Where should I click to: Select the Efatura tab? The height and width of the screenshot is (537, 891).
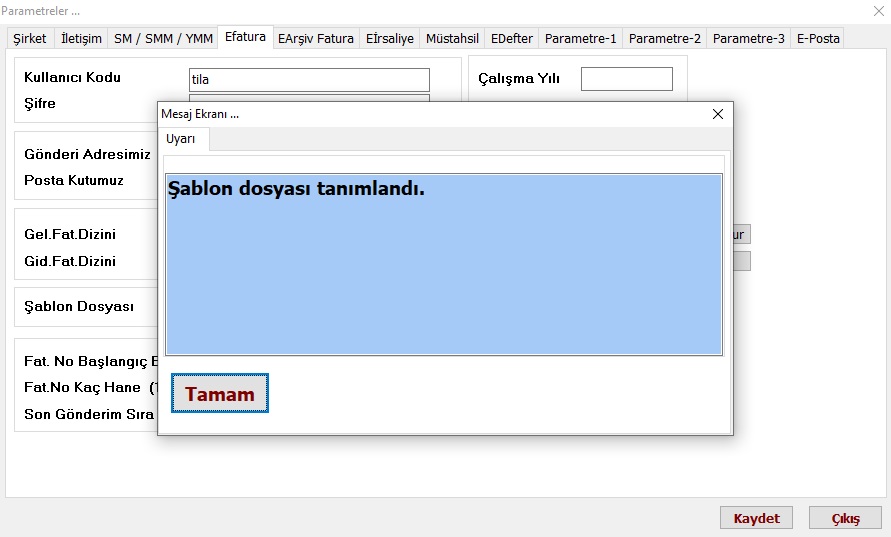245,37
